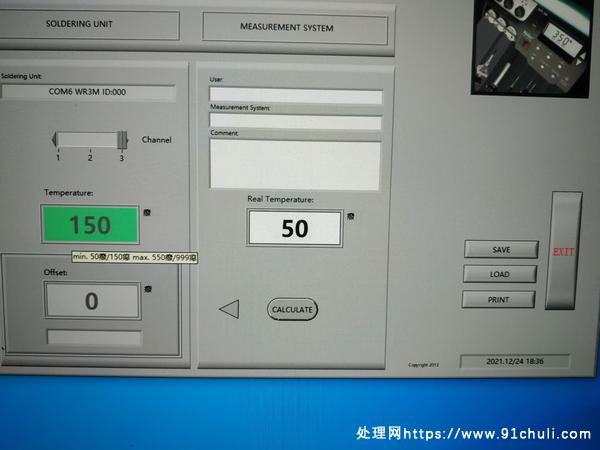This screenshot has width=600, height=450.
Task: Click the Measurement System text field
Action: (295, 122)
